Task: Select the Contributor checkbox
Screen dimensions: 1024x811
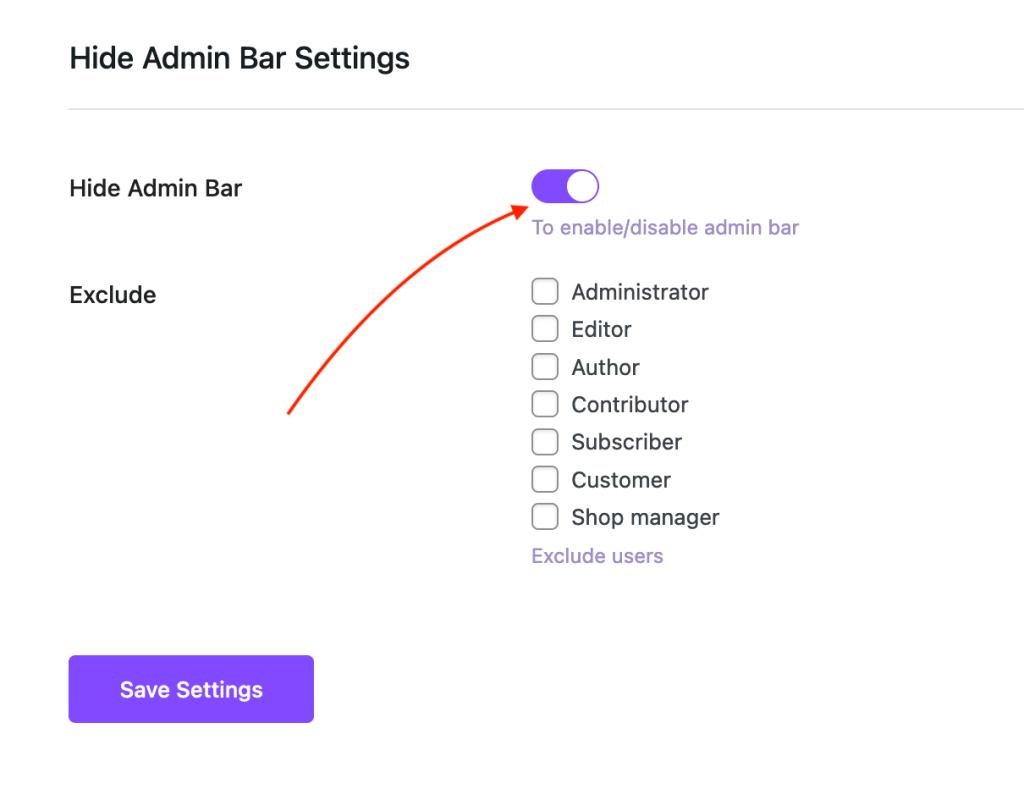Action: click(545, 404)
